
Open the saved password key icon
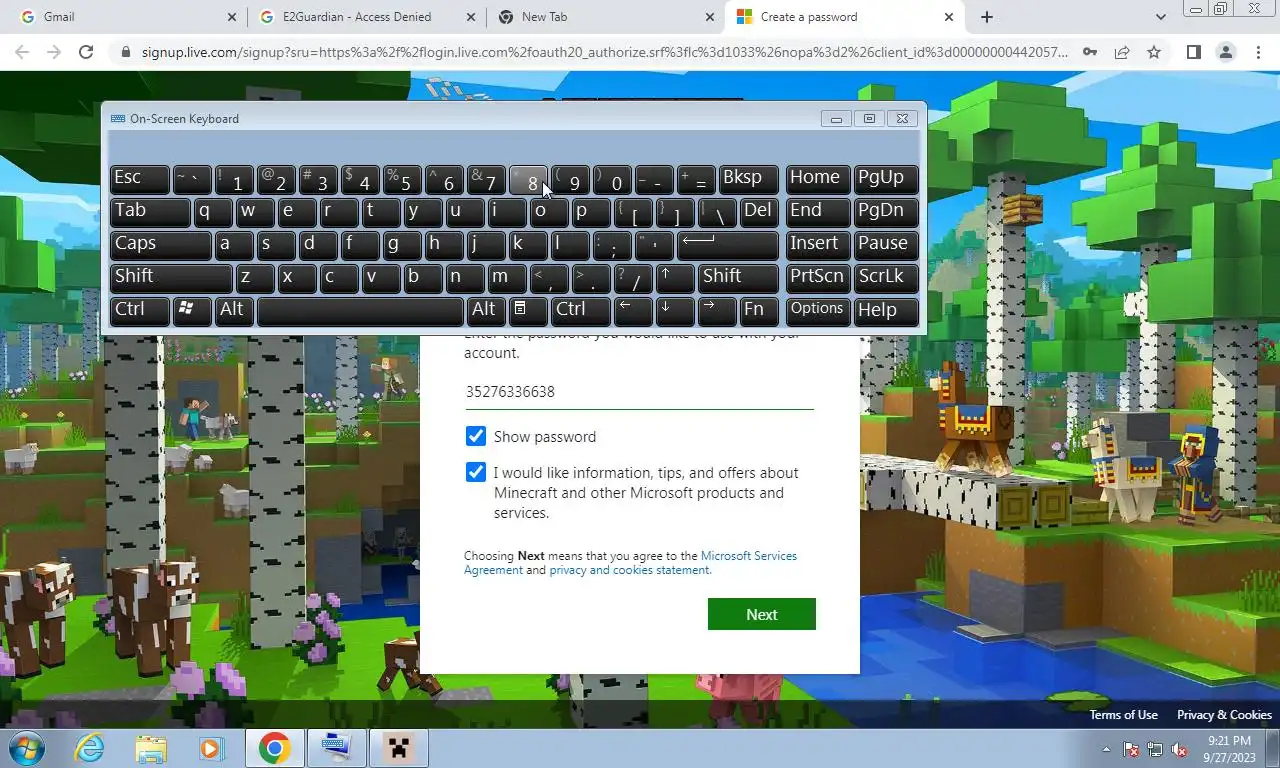[x=1090, y=52]
